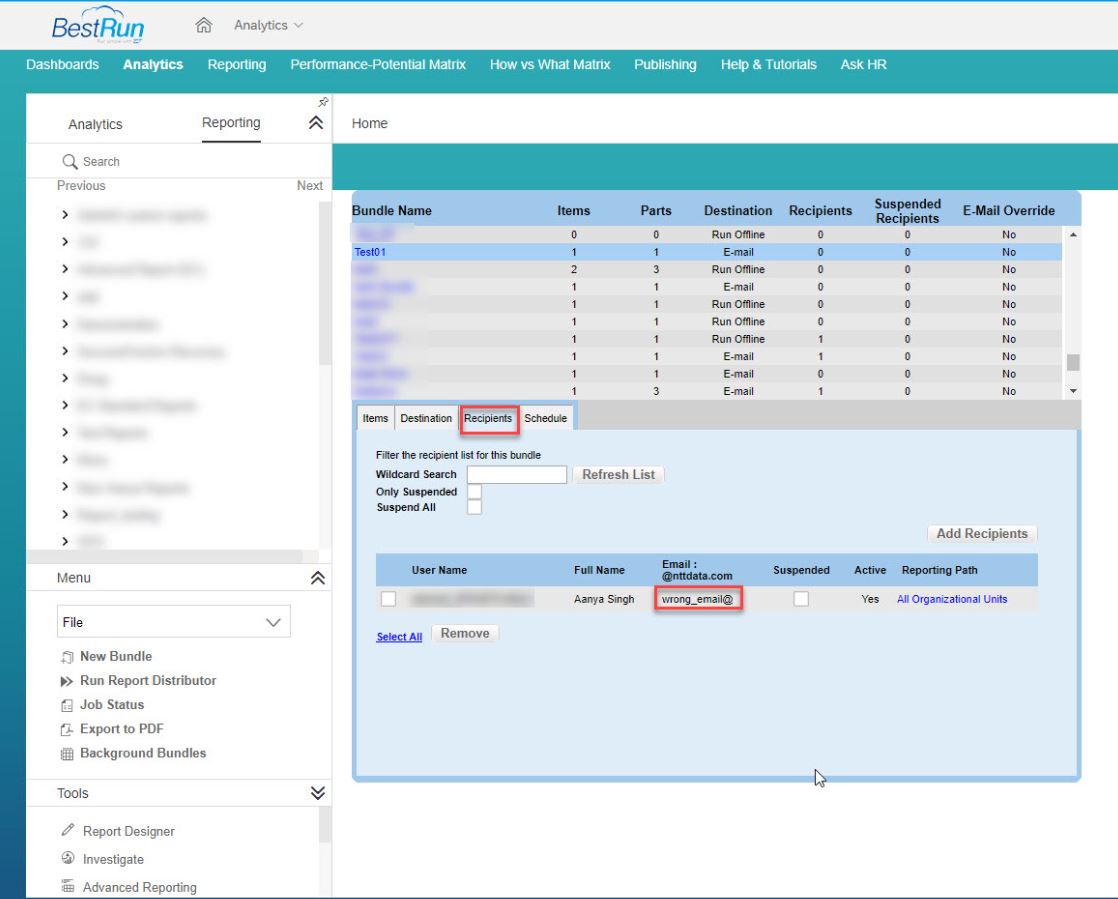The width and height of the screenshot is (1118, 899).
Task: Click the Remove button
Action: [465, 633]
